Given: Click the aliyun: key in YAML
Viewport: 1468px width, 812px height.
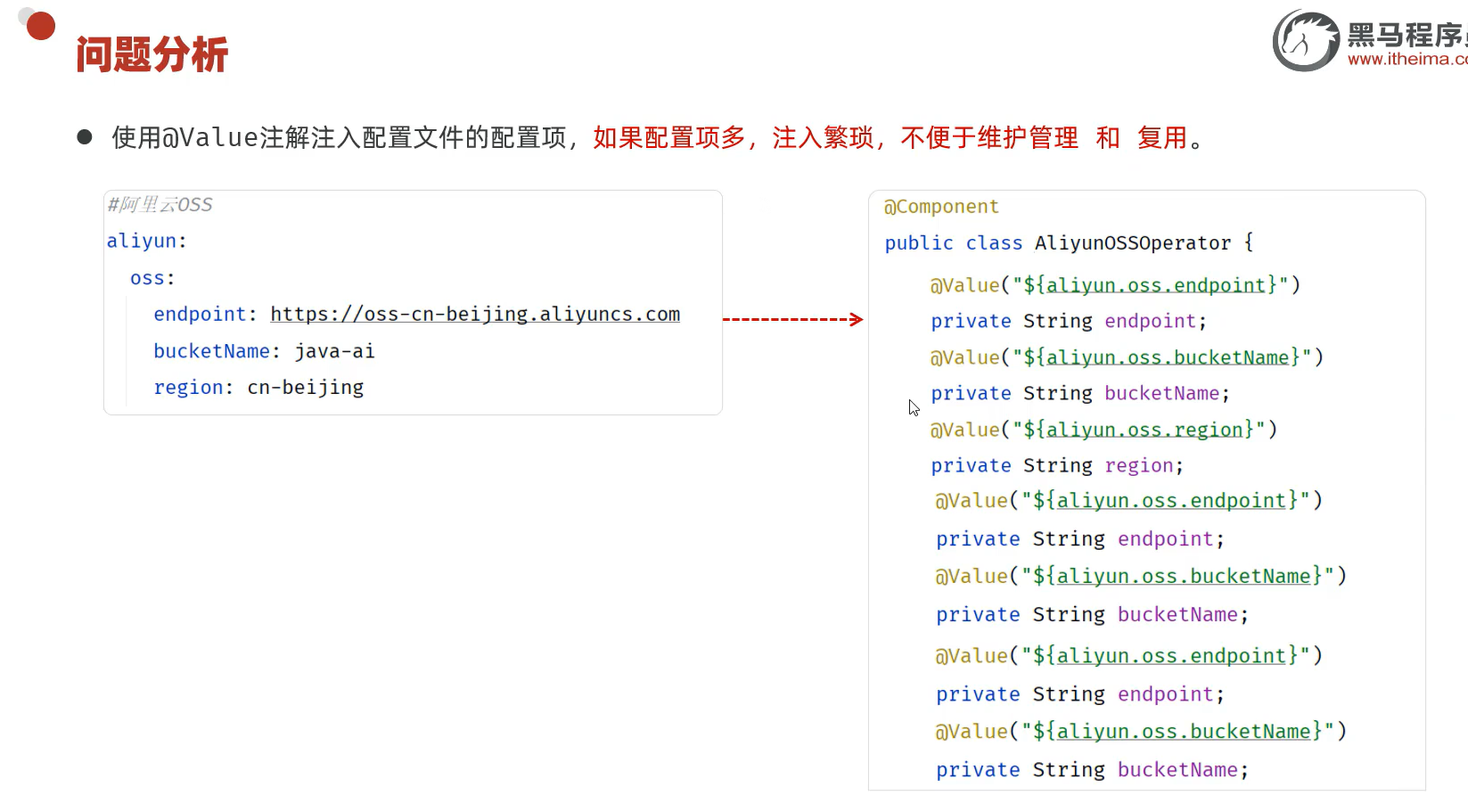Looking at the screenshot, I should (x=147, y=242).
